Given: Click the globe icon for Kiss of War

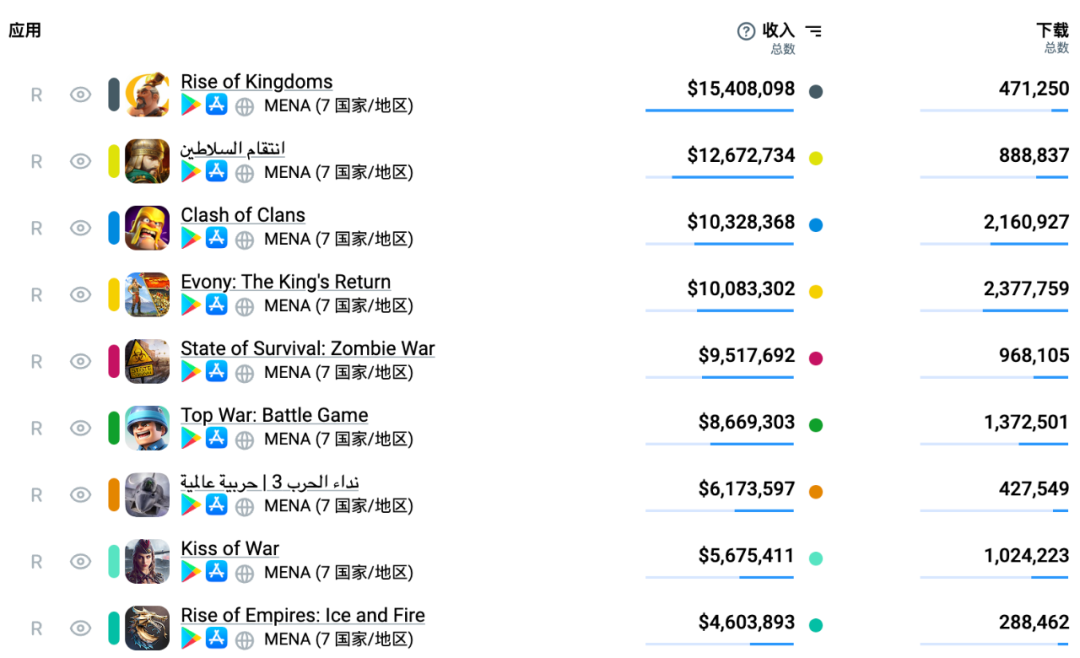Looking at the screenshot, I should pos(244,573).
